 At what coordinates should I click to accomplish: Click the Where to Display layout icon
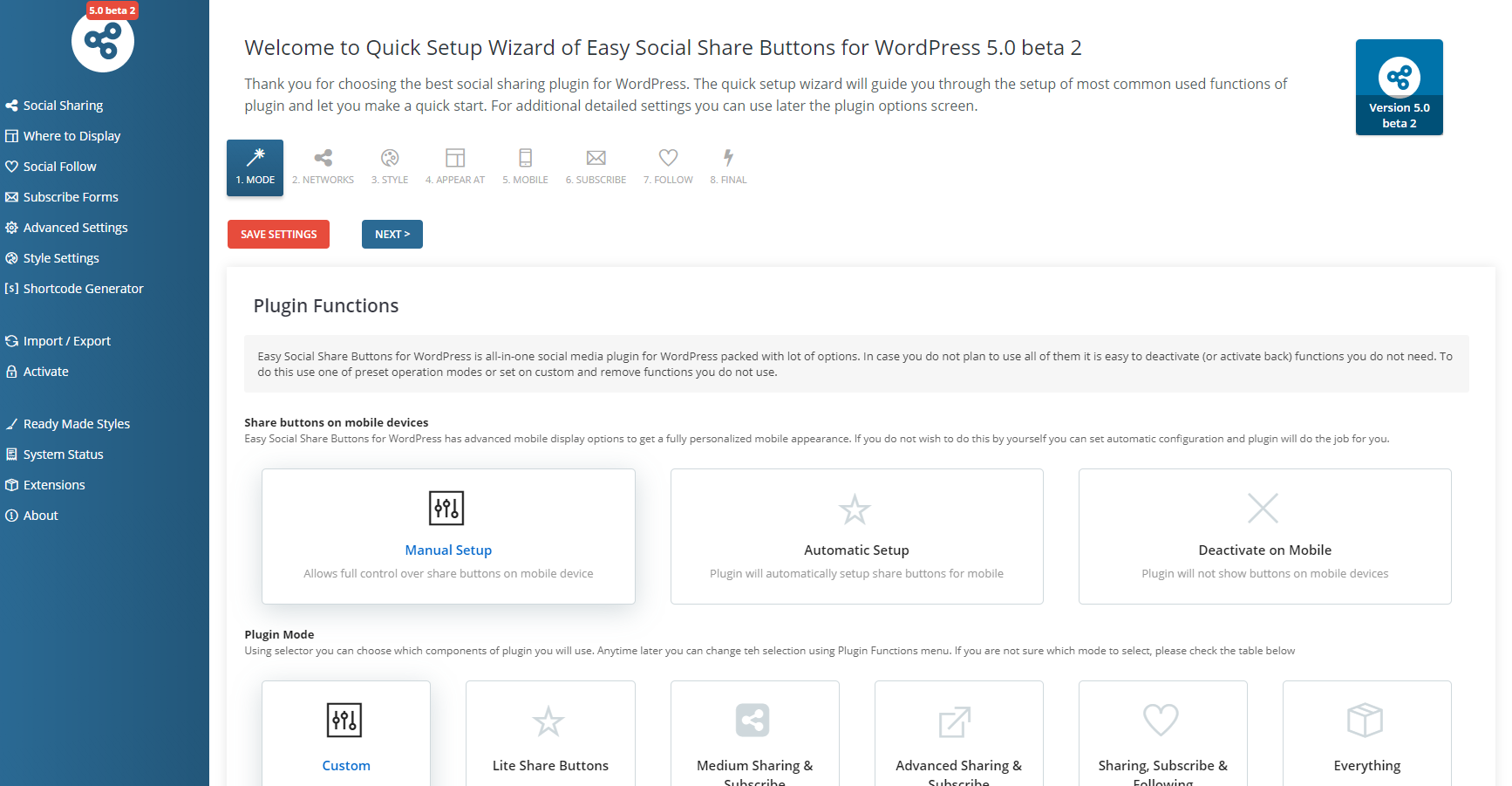click(11, 136)
